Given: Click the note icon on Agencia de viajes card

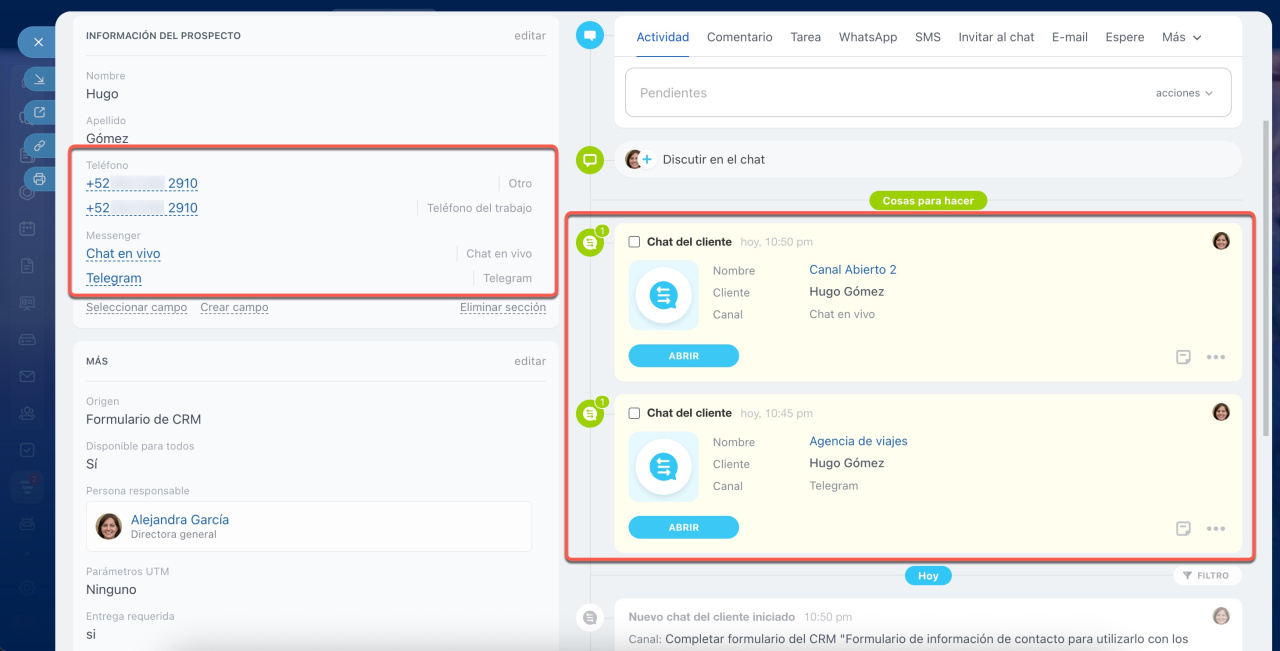Looking at the screenshot, I should click(1183, 529).
